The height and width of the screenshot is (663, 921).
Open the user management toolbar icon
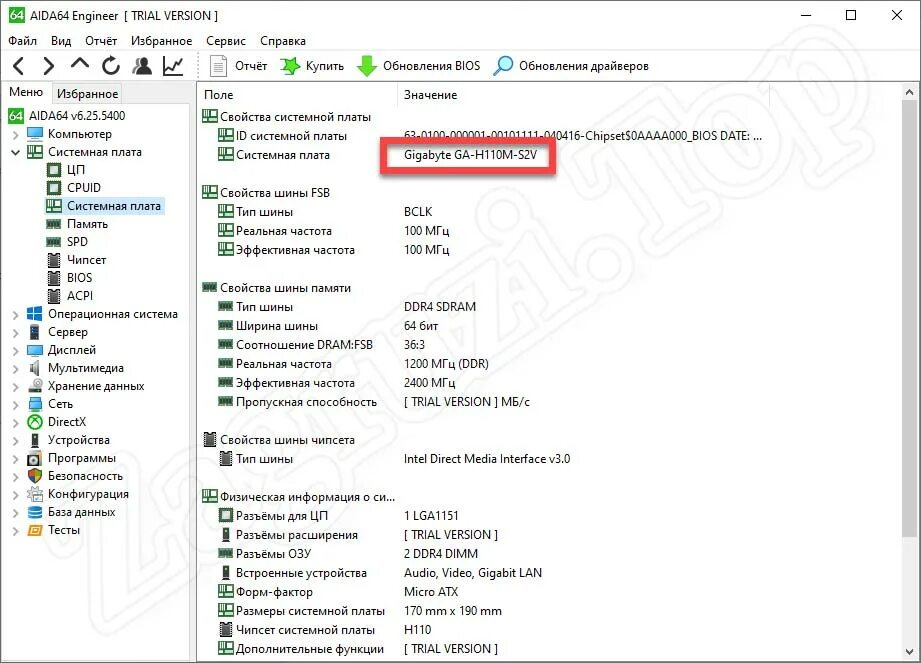142,66
